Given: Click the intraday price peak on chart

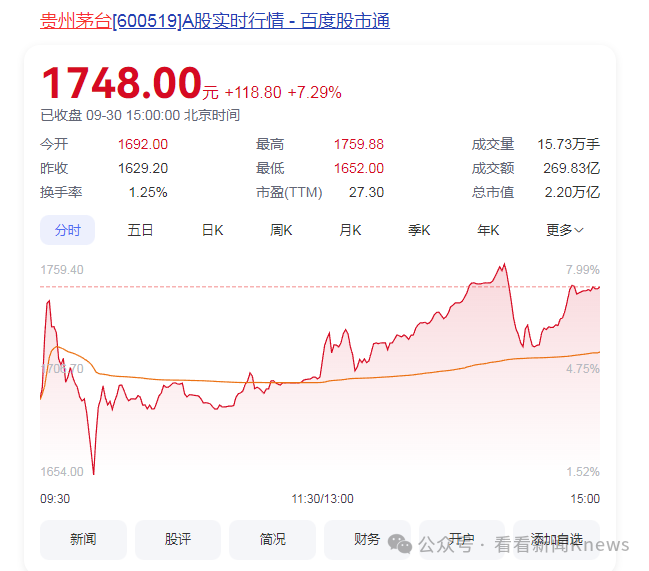Looking at the screenshot, I should click(504, 264).
